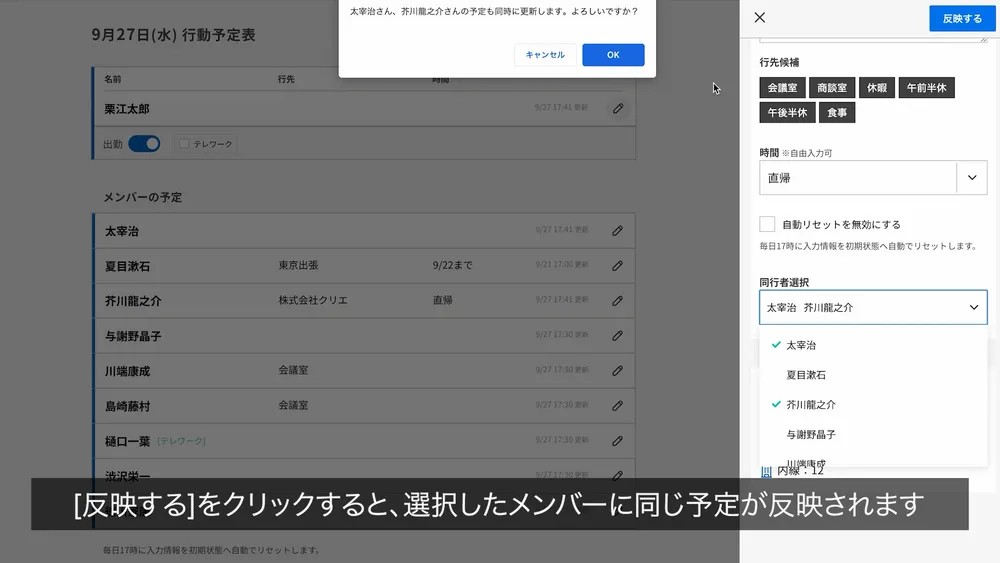Click the edit pencil for 島崎藤村
The width and height of the screenshot is (1000, 563).
[x=618, y=406]
